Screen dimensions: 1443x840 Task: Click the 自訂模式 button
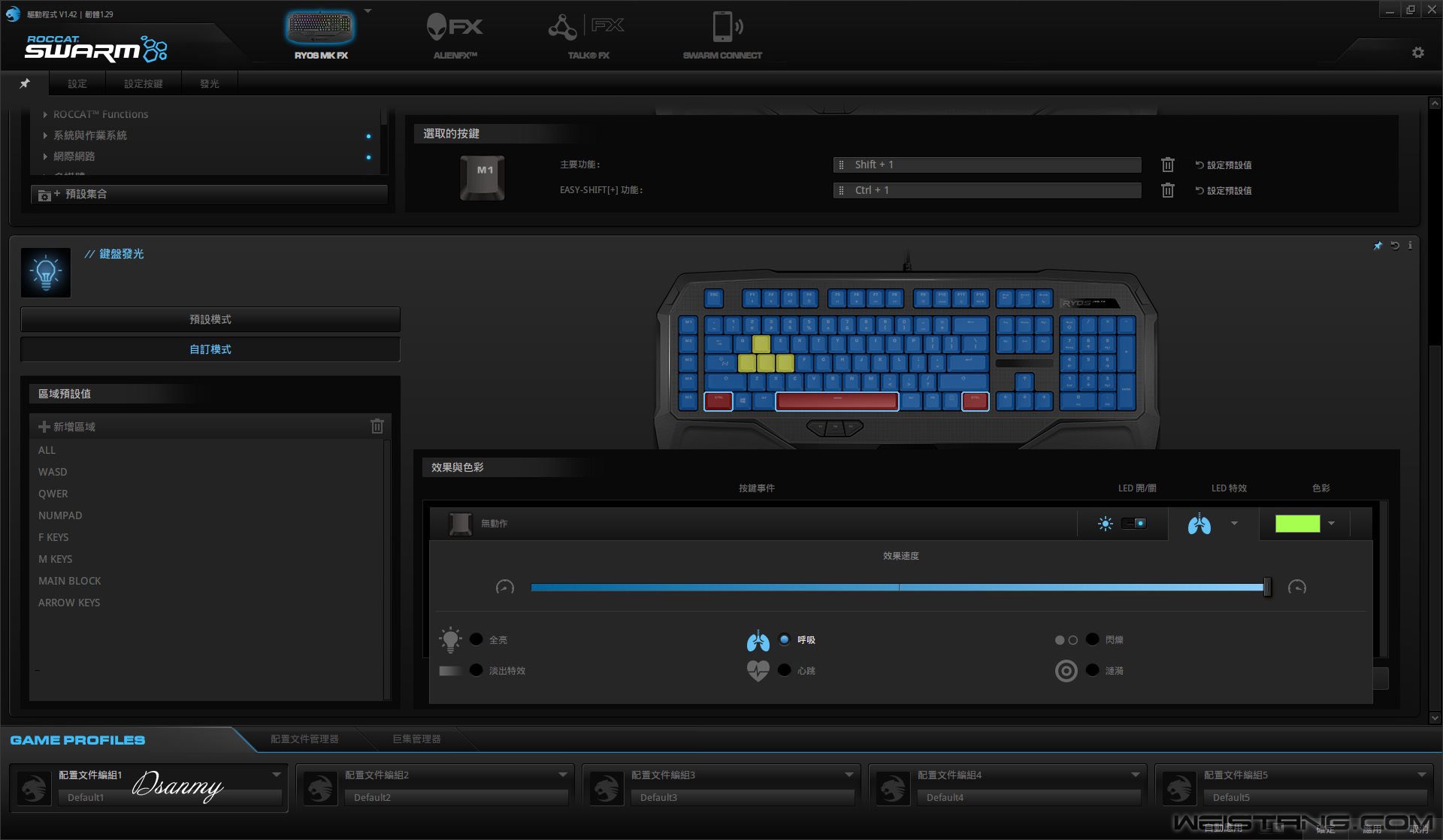click(x=210, y=349)
